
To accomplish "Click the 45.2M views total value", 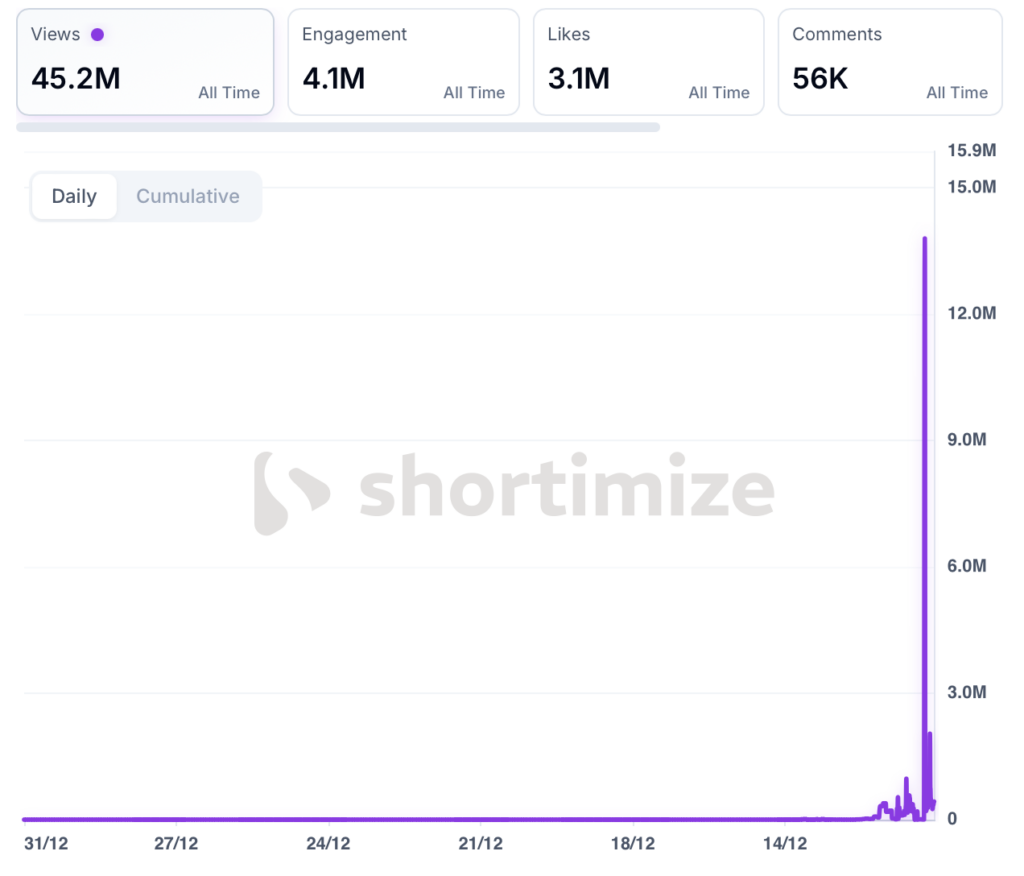I will (76, 78).
